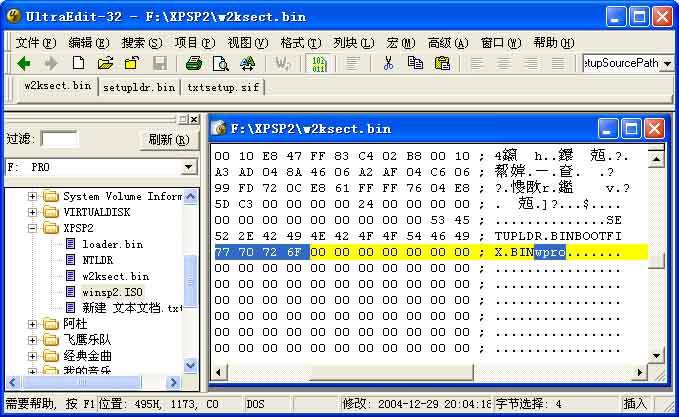Open print preview icon
Screen dimensions: 679x417
pos(221,64)
